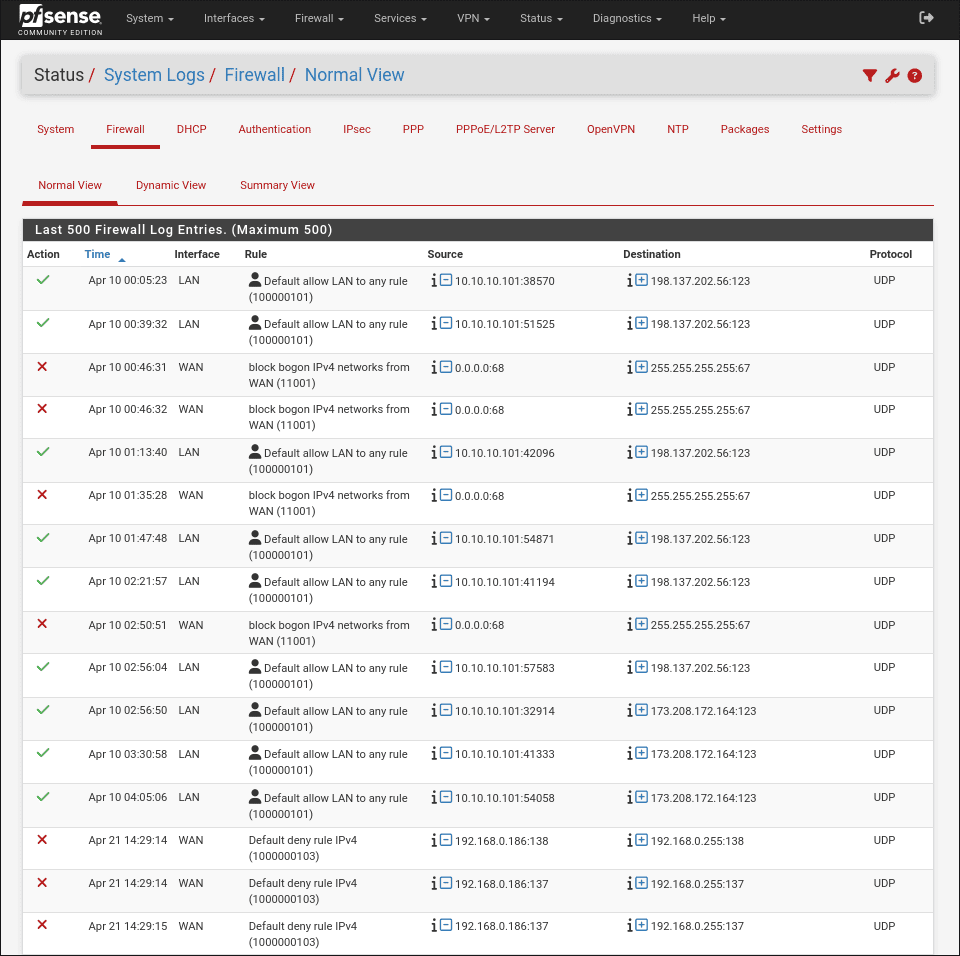Open the log filter funnel icon
Screen dimensions: 960x956
[x=869, y=75]
